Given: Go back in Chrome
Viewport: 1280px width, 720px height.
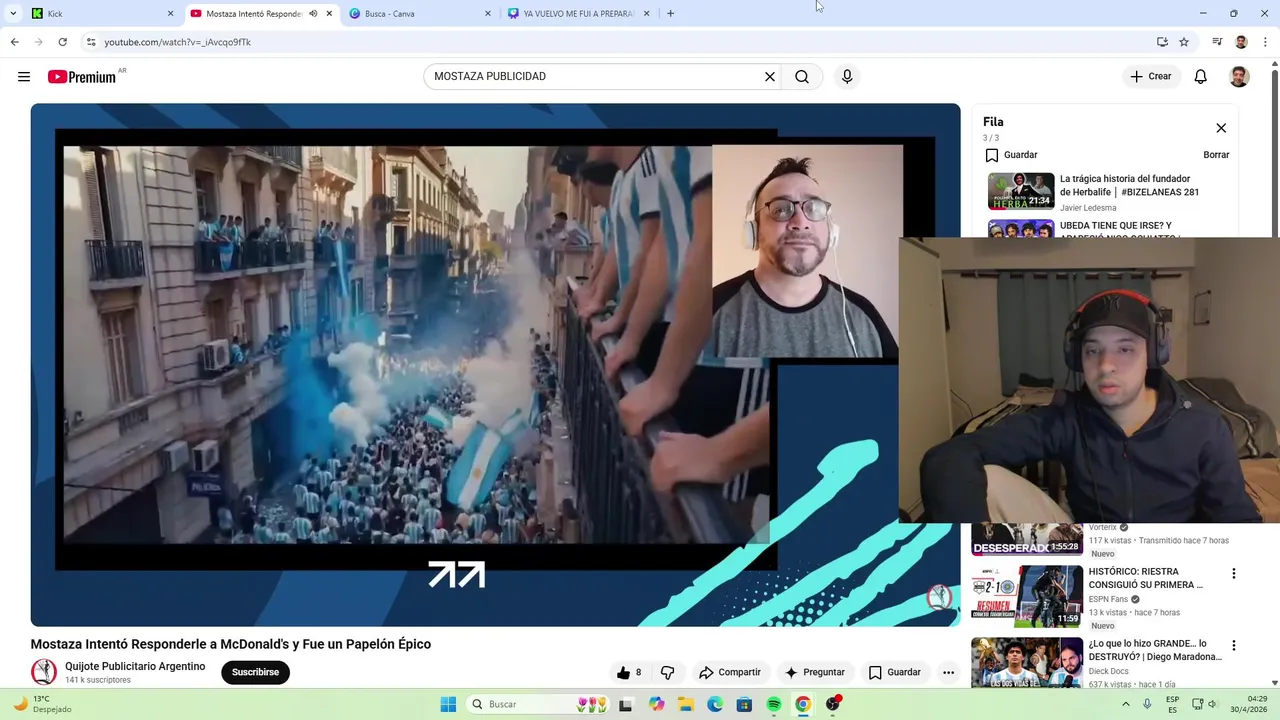Looking at the screenshot, I should (14, 42).
